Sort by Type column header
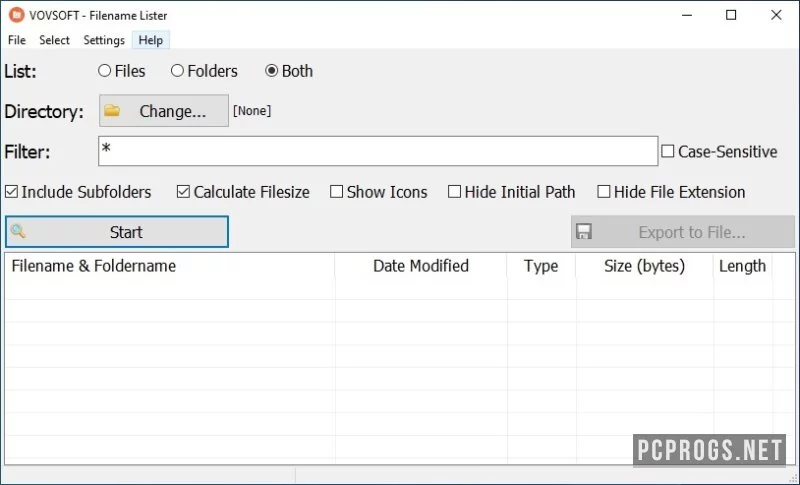The width and height of the screenshot is (800, 485). tap(541, 266)
